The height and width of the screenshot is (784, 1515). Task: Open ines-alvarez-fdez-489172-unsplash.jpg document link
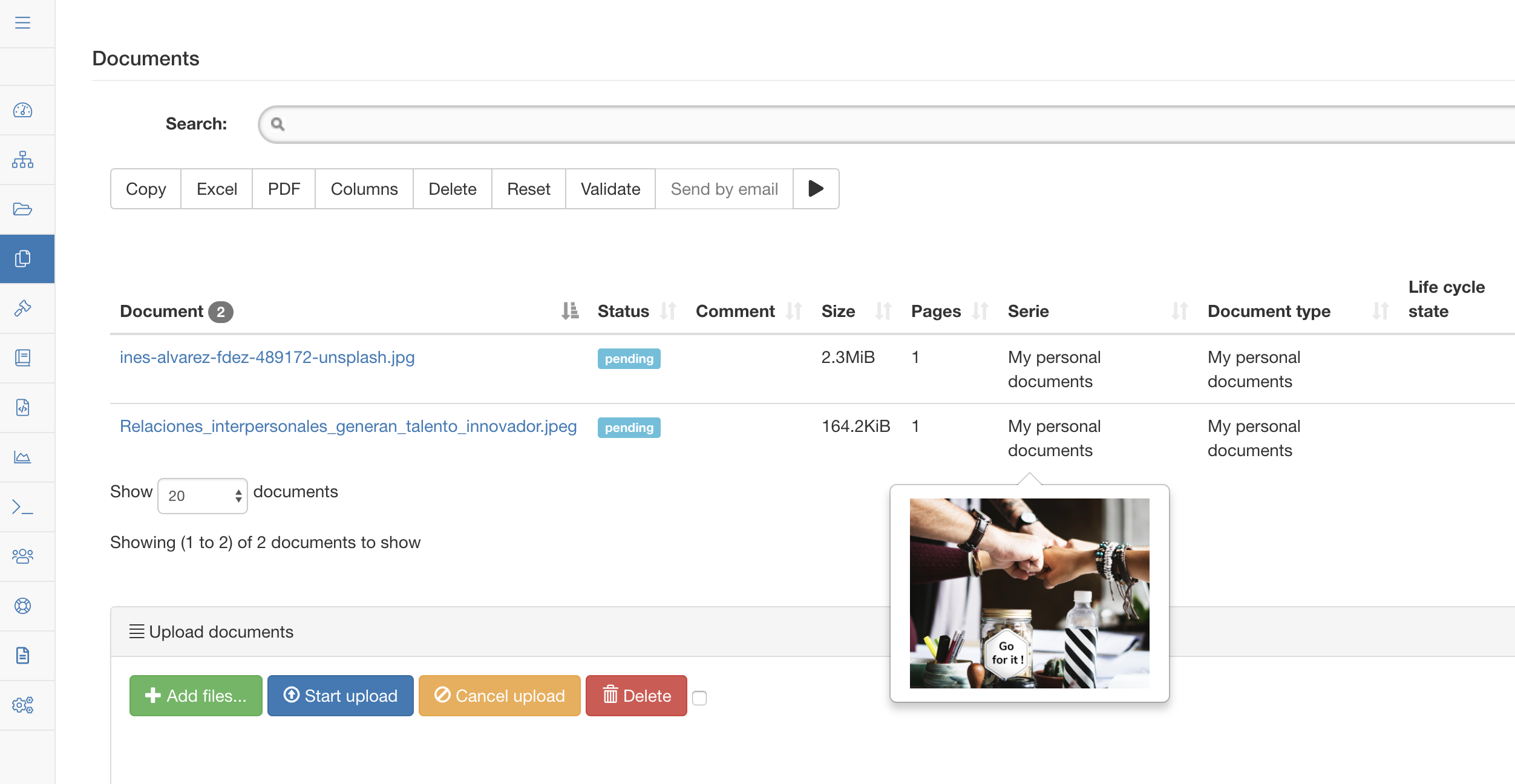pos(267,358)
